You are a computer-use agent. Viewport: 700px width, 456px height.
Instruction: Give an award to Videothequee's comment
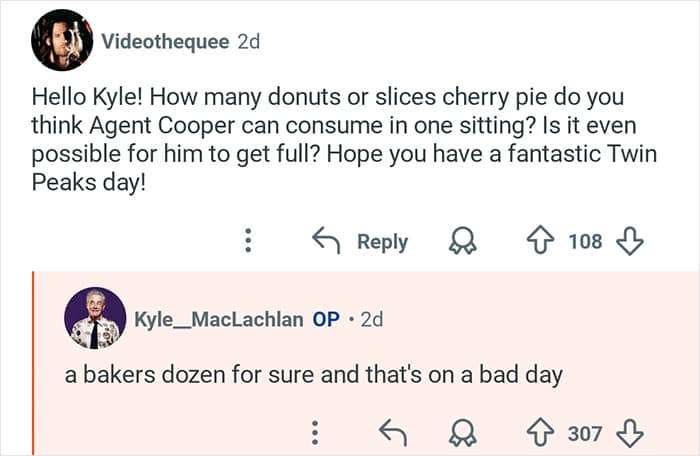(x=464, y=241)
